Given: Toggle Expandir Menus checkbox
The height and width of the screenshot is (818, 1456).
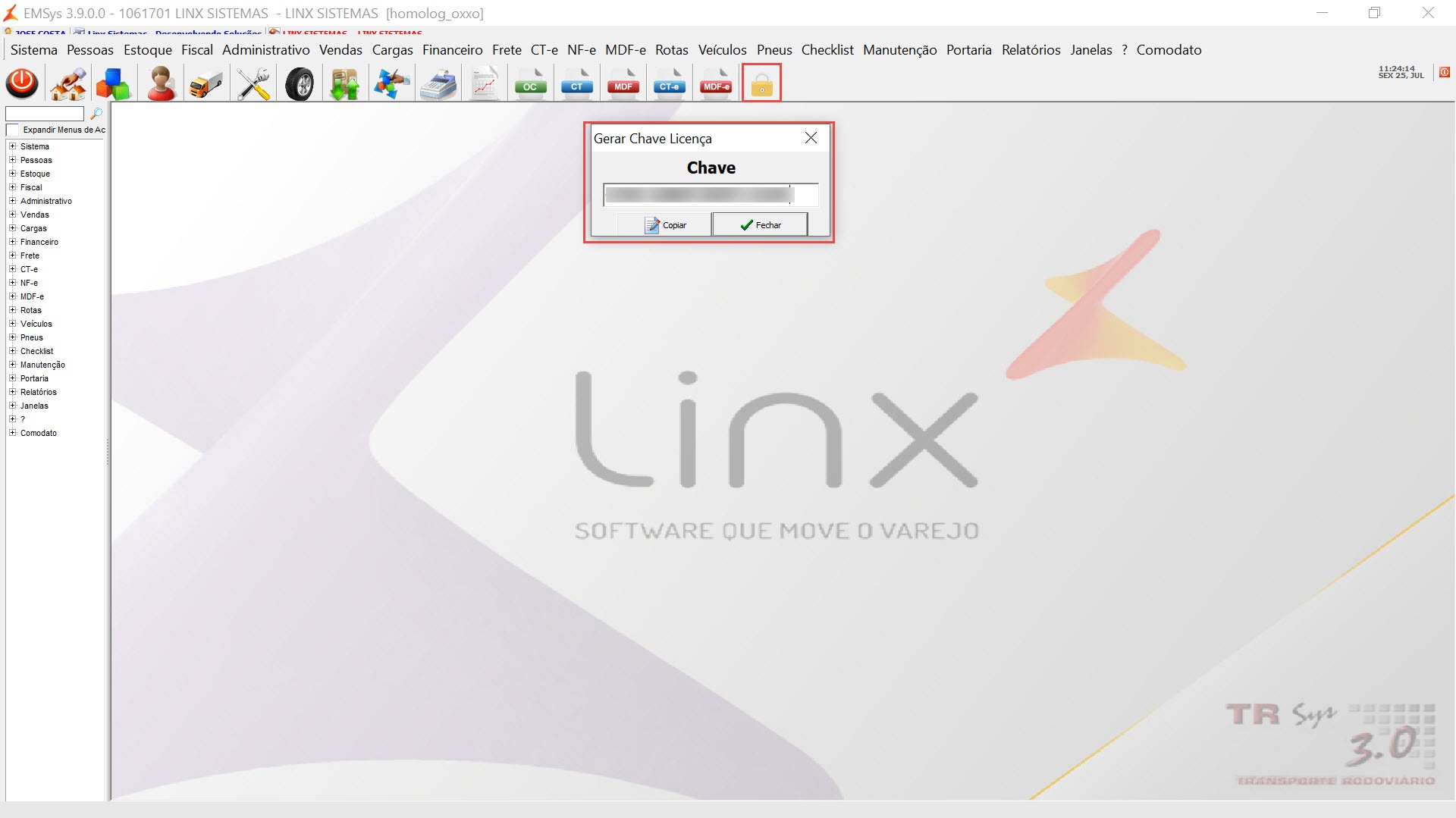Looking at the screenshot, I should point(12,130).
